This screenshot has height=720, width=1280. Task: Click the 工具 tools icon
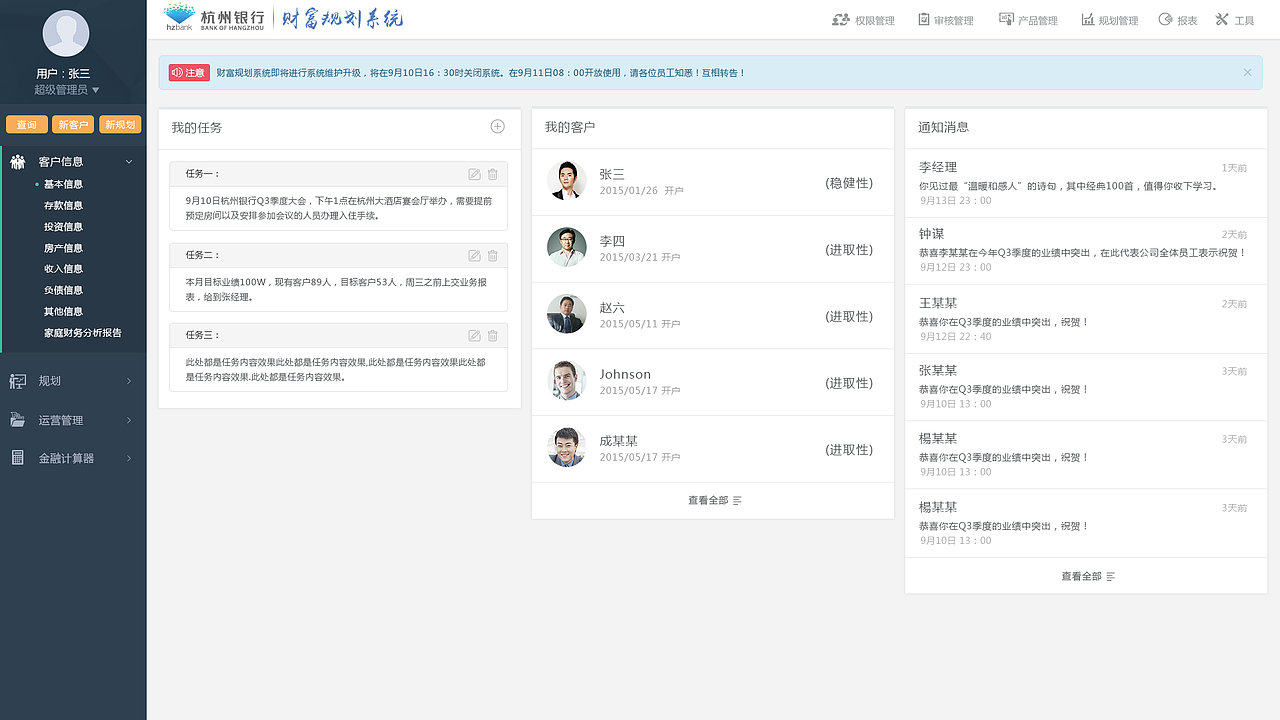coord(1220,18)
